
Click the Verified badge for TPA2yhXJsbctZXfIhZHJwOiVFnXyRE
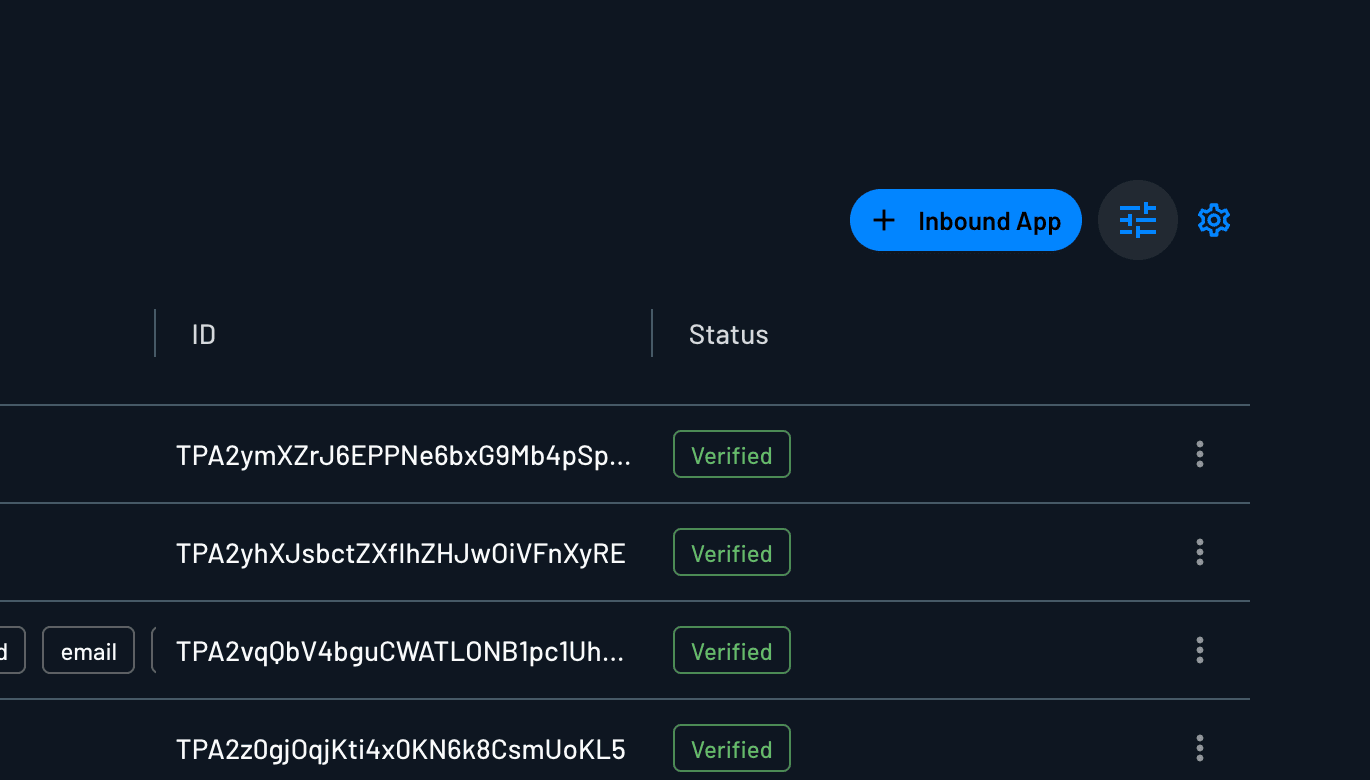731,552
